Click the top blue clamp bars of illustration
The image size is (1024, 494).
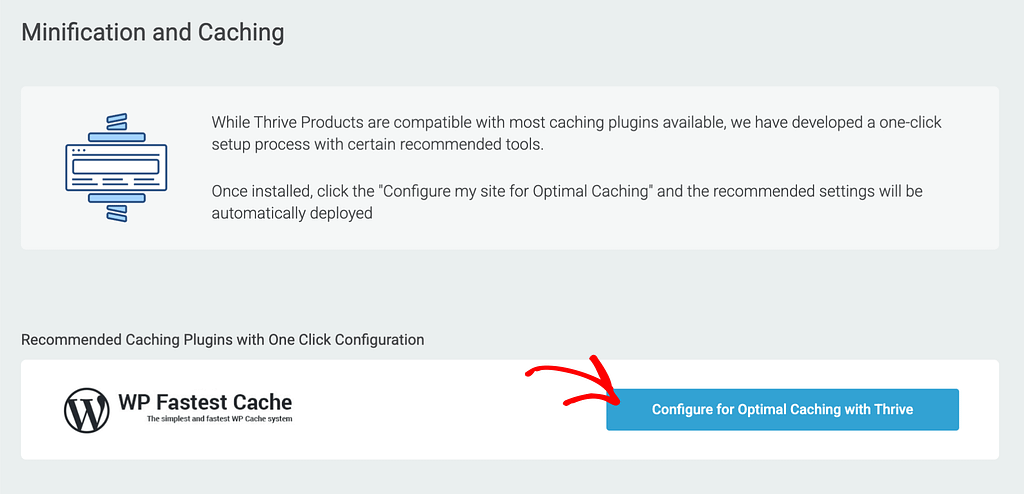pos(116,128)
